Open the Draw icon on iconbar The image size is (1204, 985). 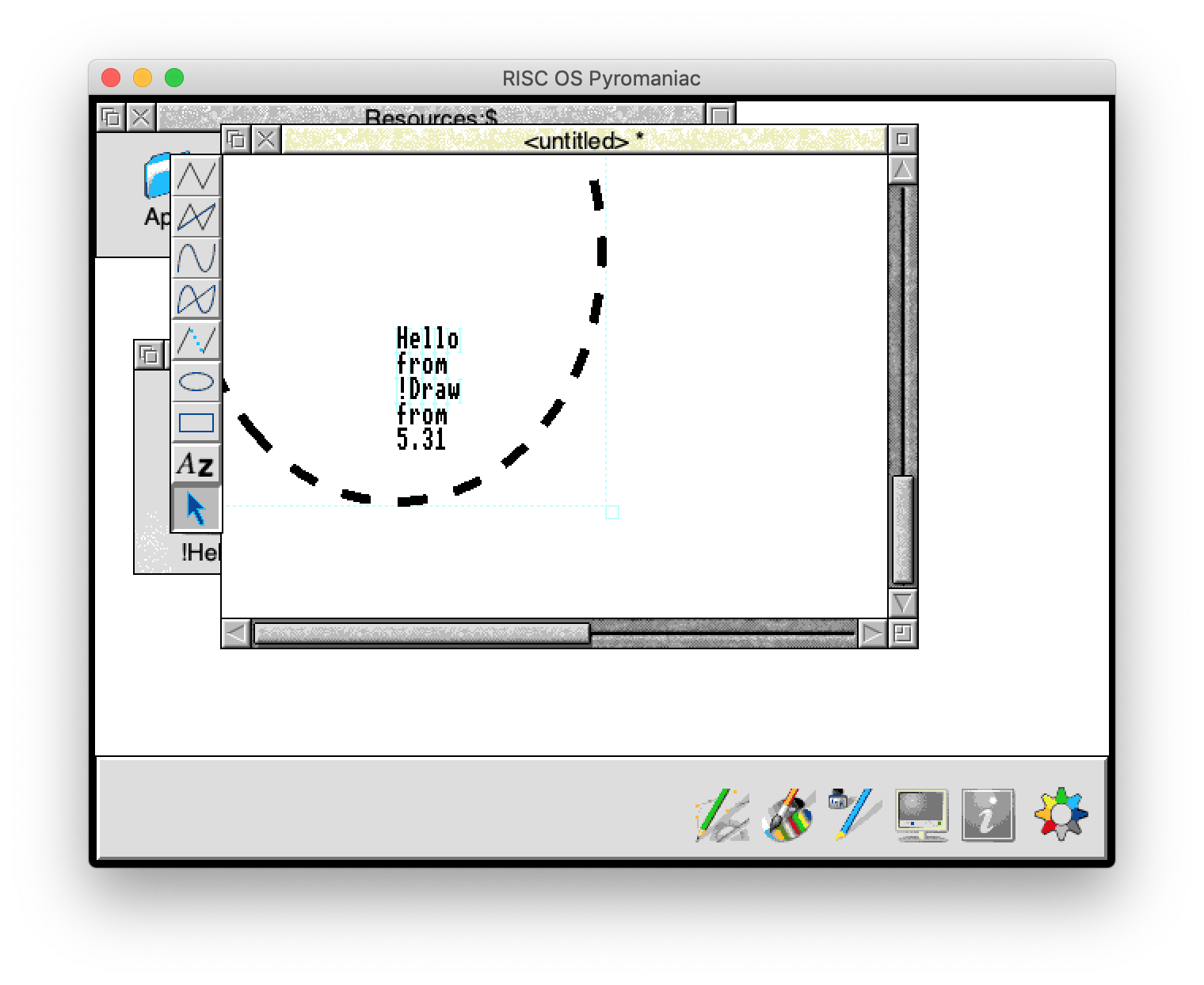tap(722, 815)
